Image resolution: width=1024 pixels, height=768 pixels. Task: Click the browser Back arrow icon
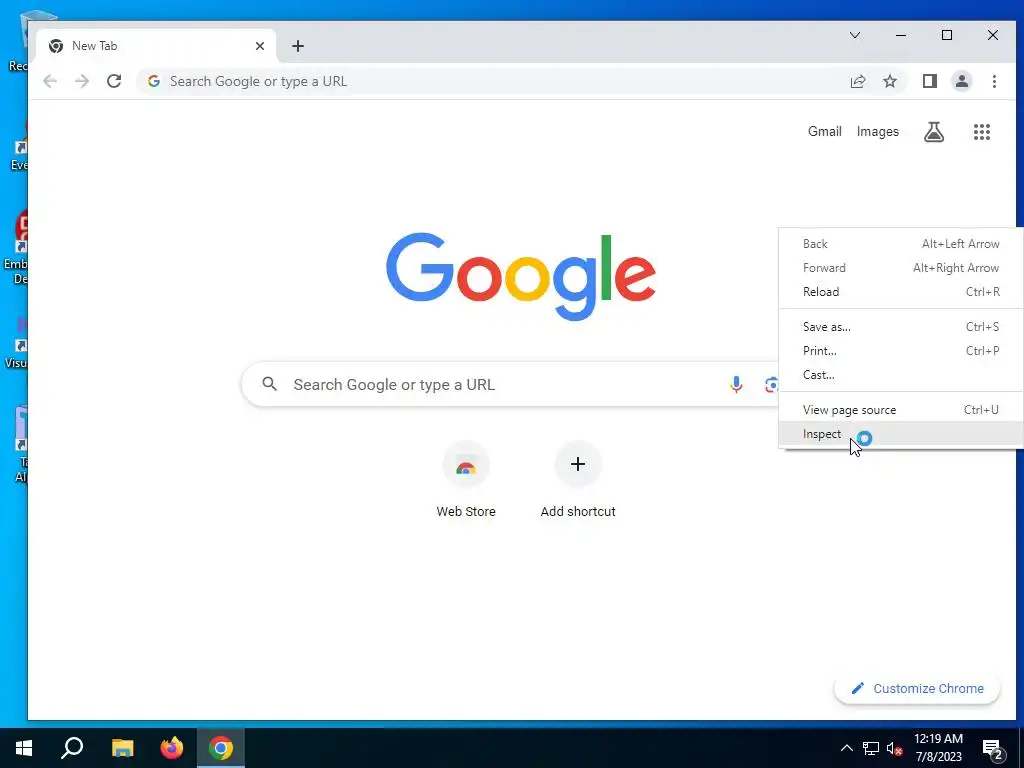50,81
